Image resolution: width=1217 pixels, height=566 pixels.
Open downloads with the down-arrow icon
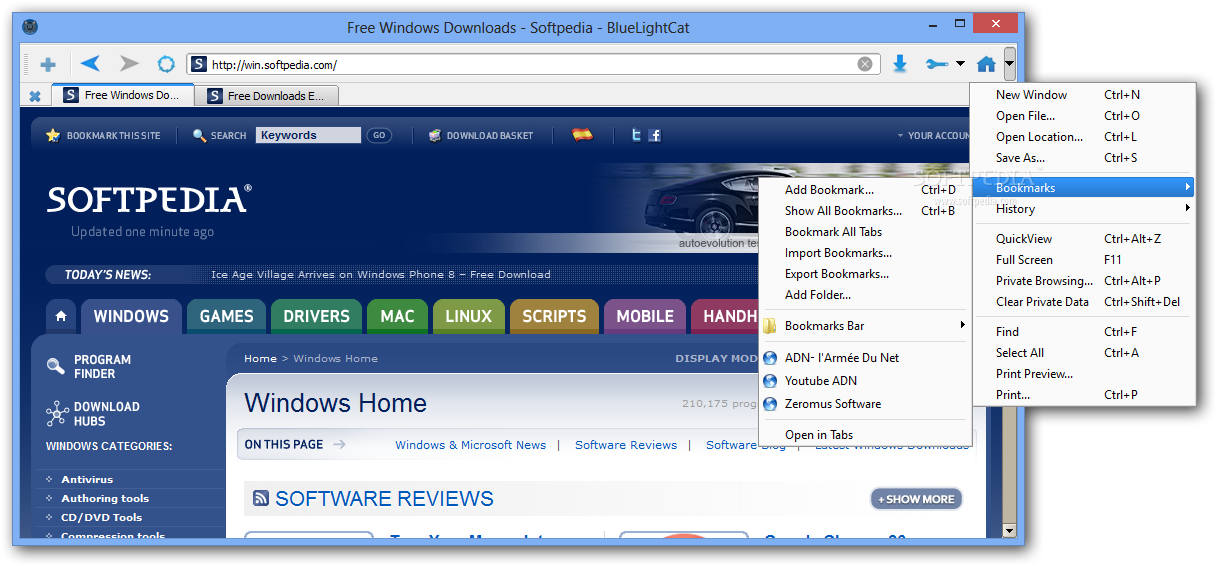click(900, 64)
